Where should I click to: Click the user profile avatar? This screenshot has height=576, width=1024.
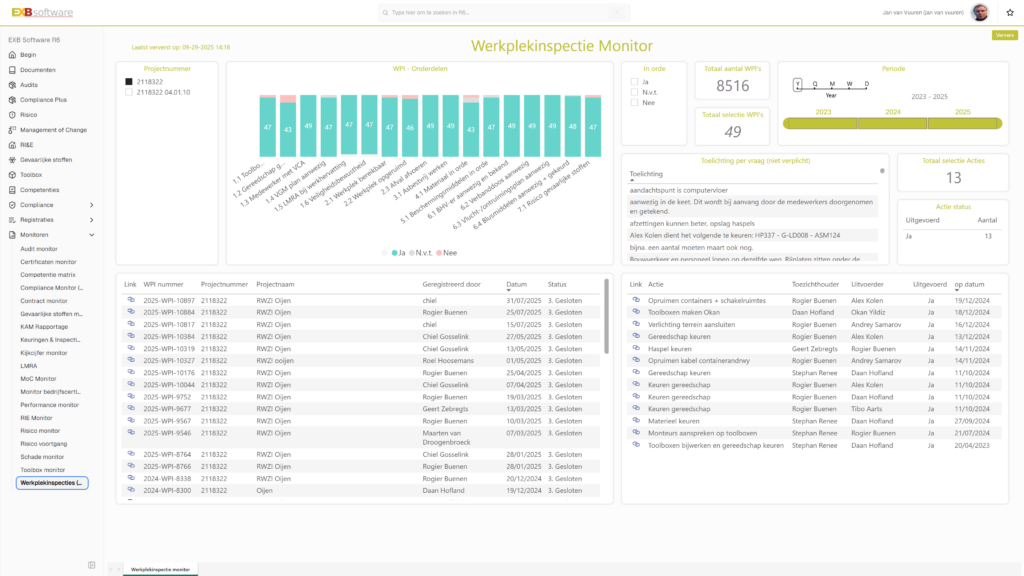pyautogui.click(x=981, y=13)
